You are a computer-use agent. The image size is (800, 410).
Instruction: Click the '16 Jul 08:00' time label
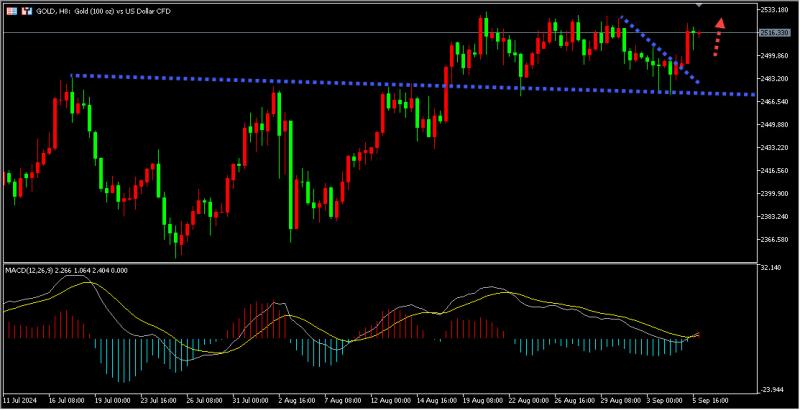[66, 400]
